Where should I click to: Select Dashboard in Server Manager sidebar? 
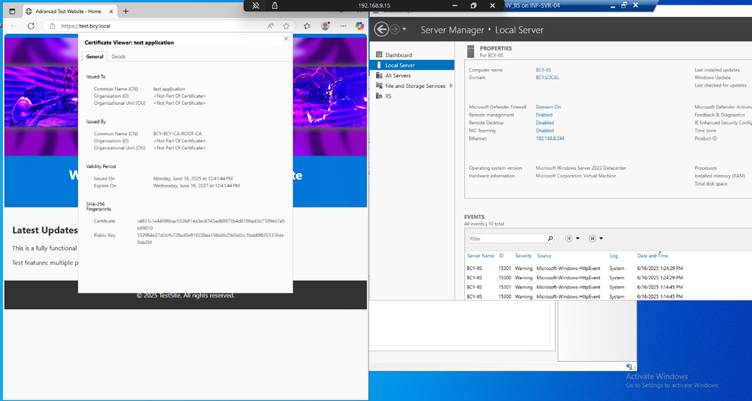point(398,54)
